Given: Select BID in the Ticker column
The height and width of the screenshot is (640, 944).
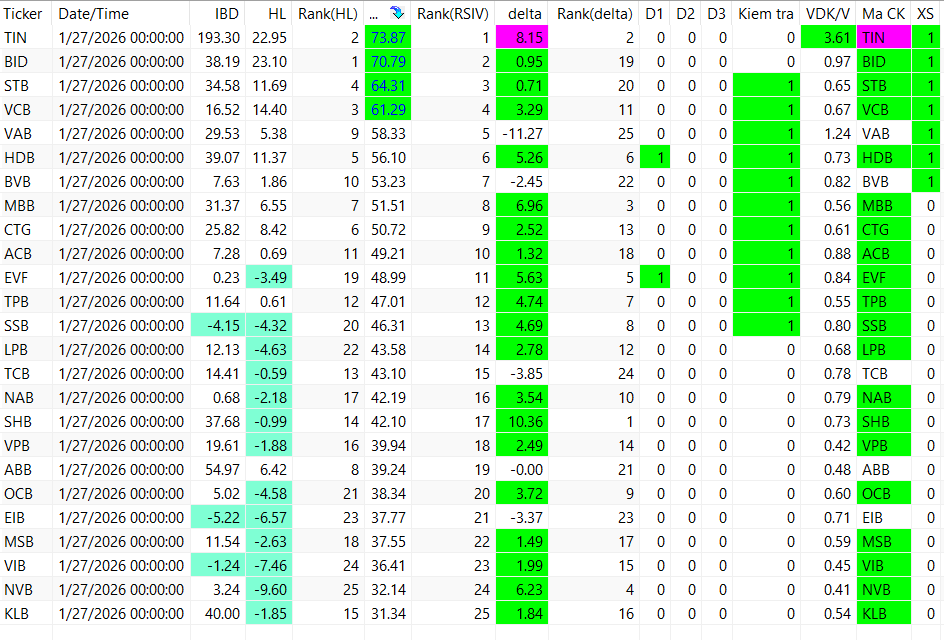Looking at the screenshot, I should click(x=16, y=62).
